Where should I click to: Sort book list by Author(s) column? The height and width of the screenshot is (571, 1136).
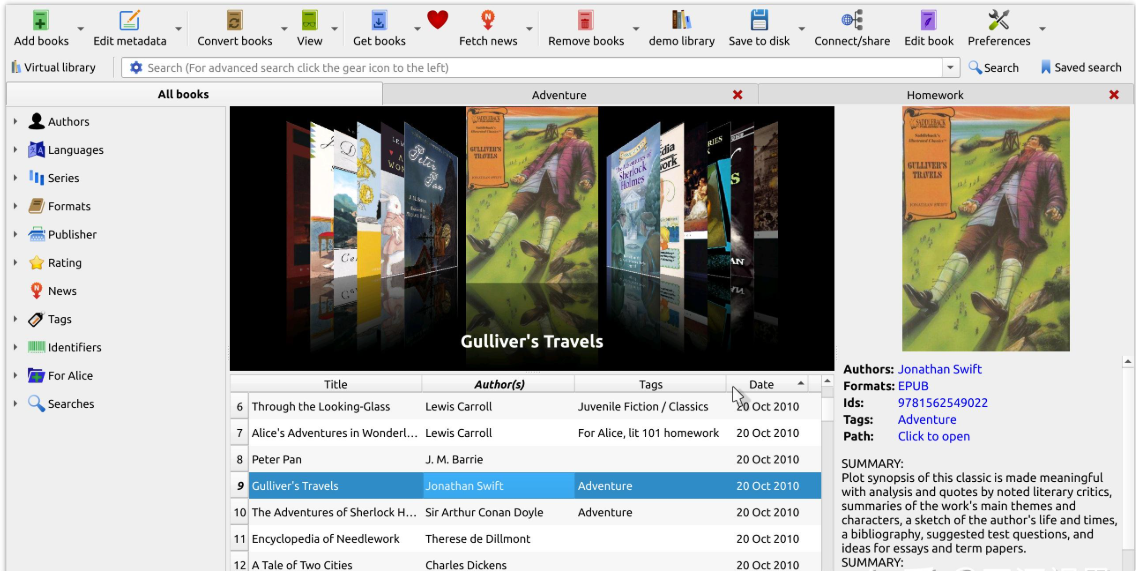coord(498,384)
